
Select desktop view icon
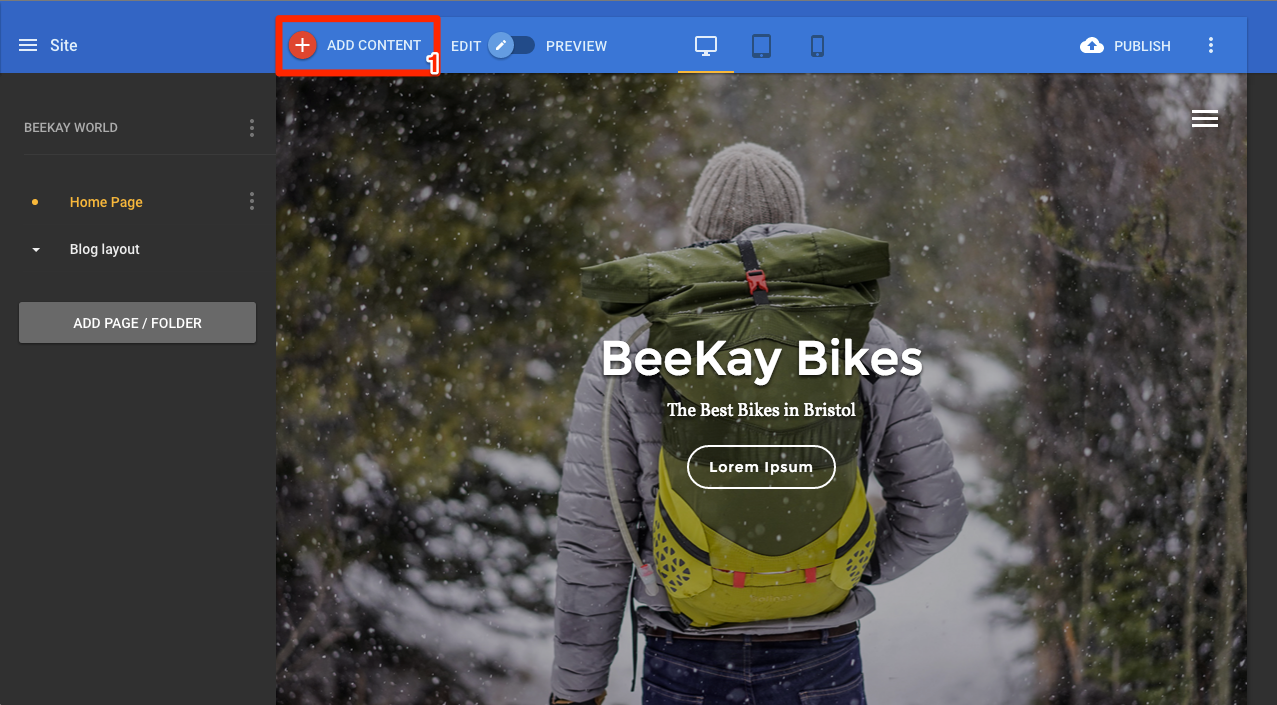(x=706, y=46)
